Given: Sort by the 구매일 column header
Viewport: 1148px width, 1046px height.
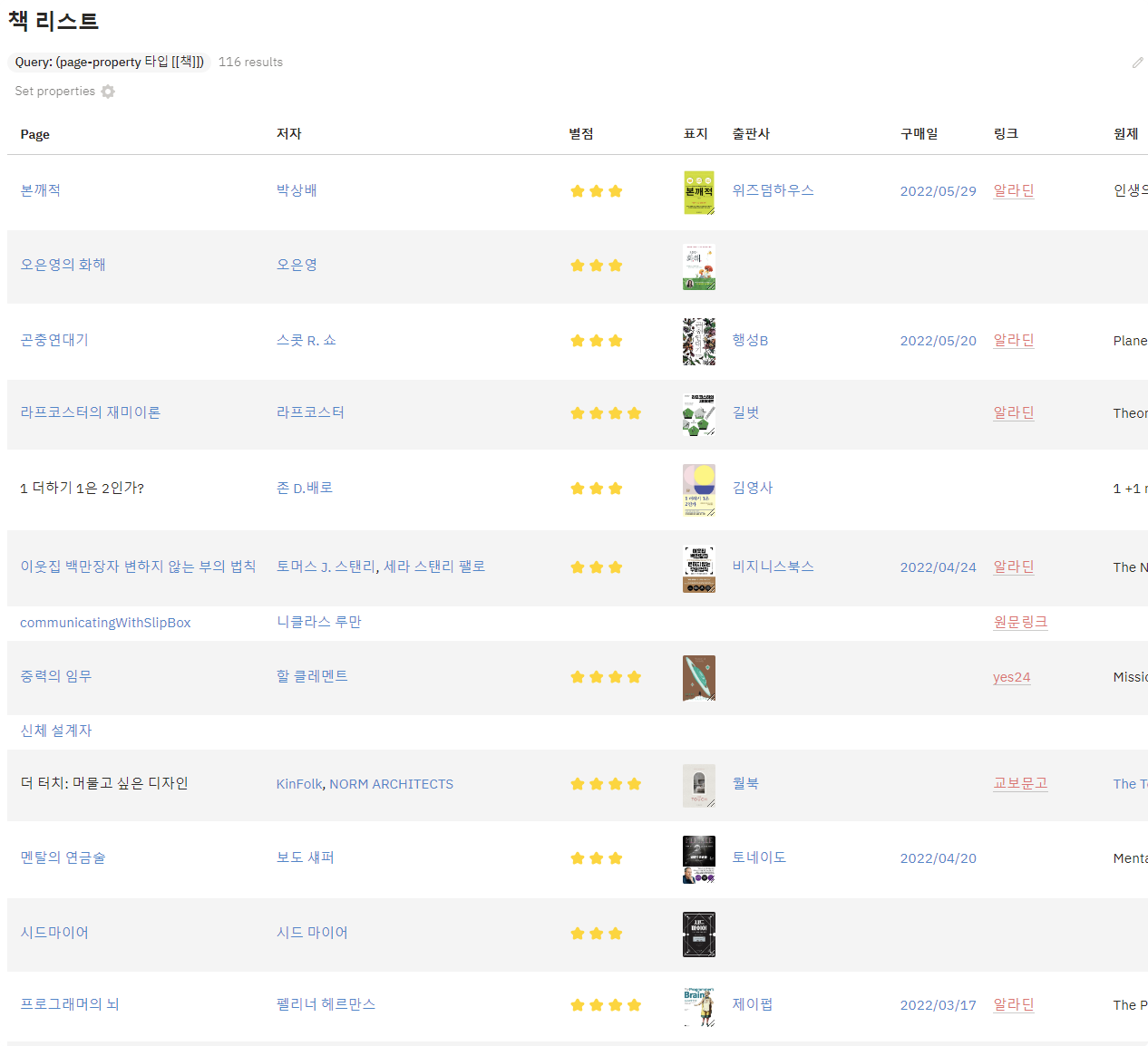Looking at the screenshot, I should 919,134.
